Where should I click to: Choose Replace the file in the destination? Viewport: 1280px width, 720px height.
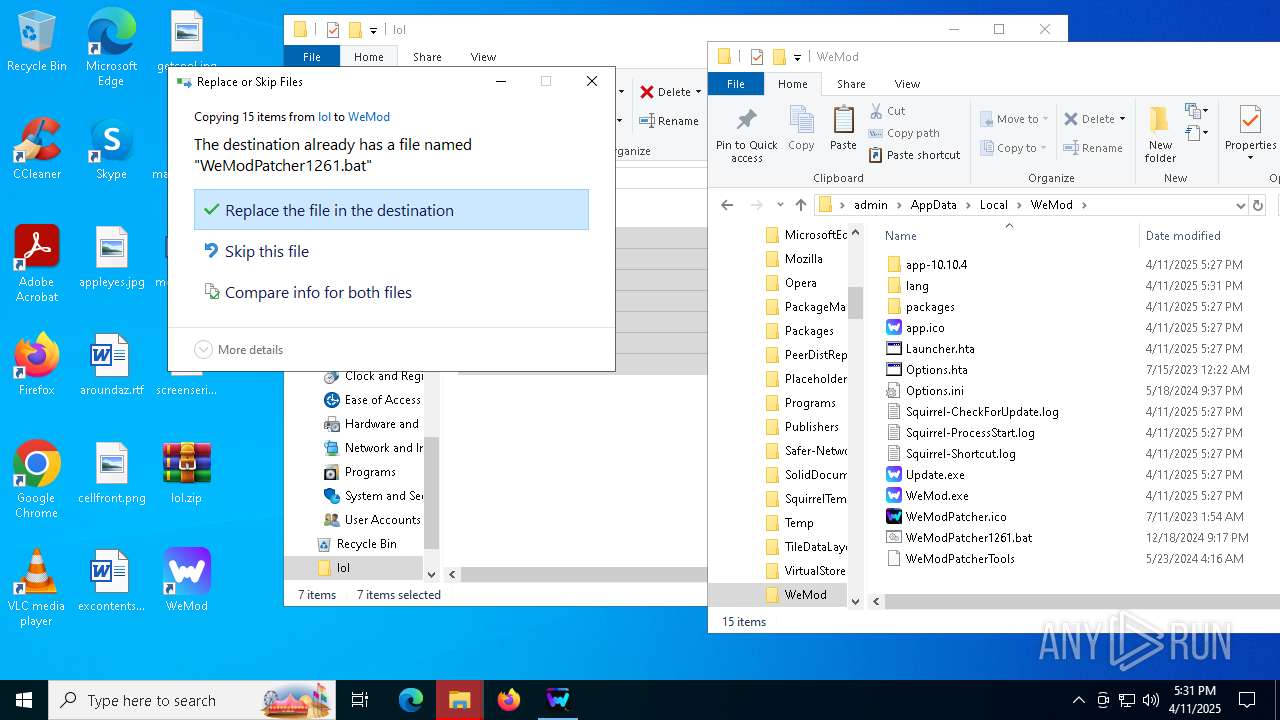(x=391, y=210)
